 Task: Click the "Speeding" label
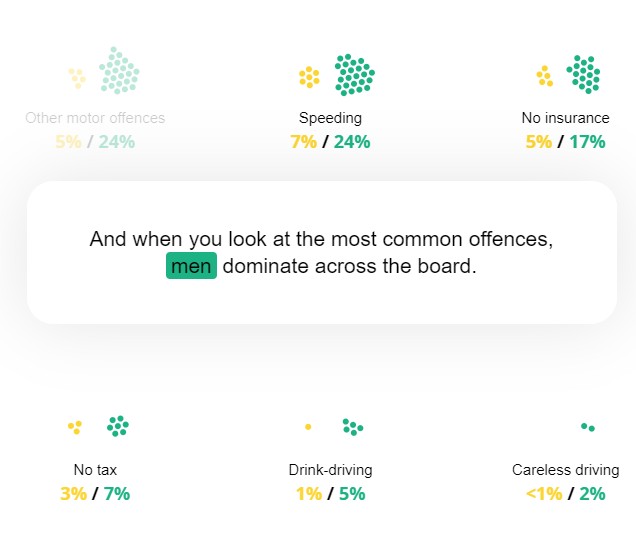pyautogui.click(x=330, y=118)
